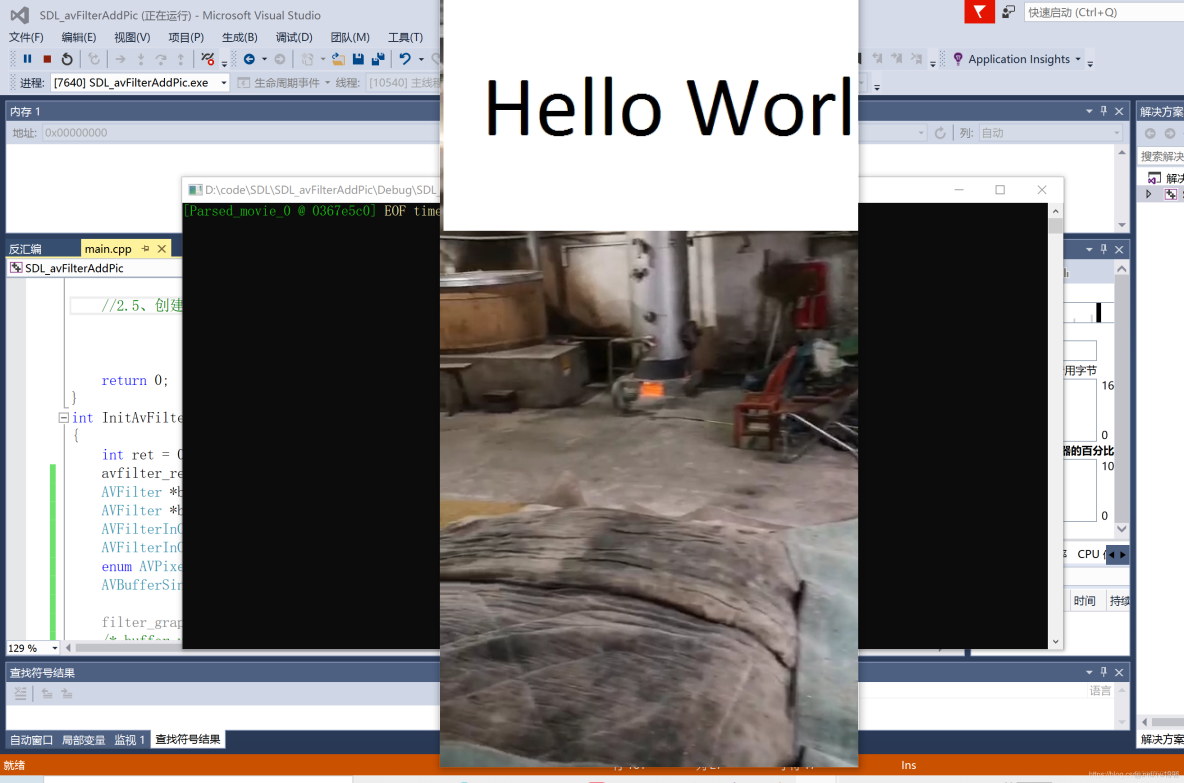Minimize the console window
The image size is (1184, 783).
[x=959, y=190]
